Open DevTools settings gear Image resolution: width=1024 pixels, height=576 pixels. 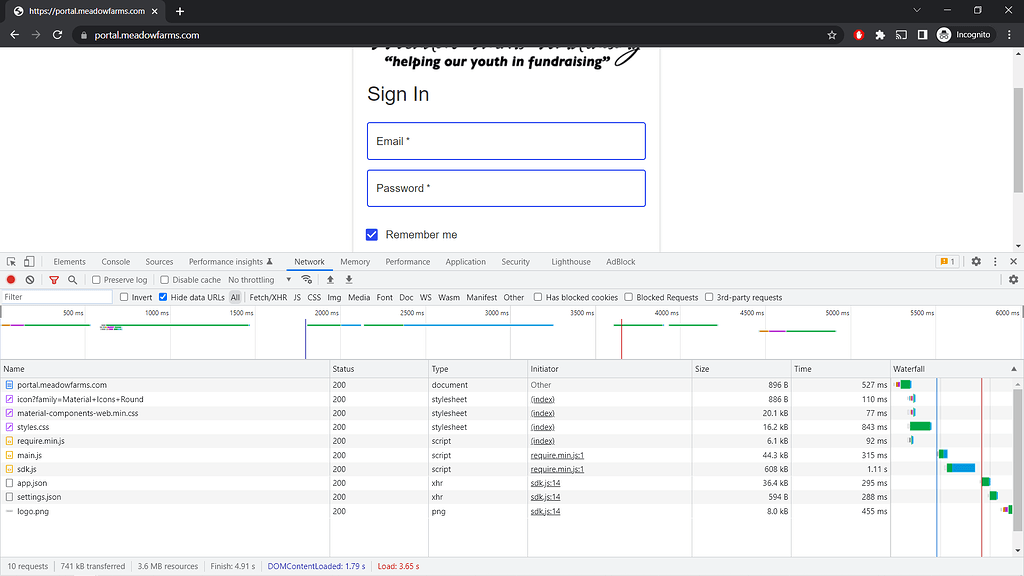coord(976,261)
